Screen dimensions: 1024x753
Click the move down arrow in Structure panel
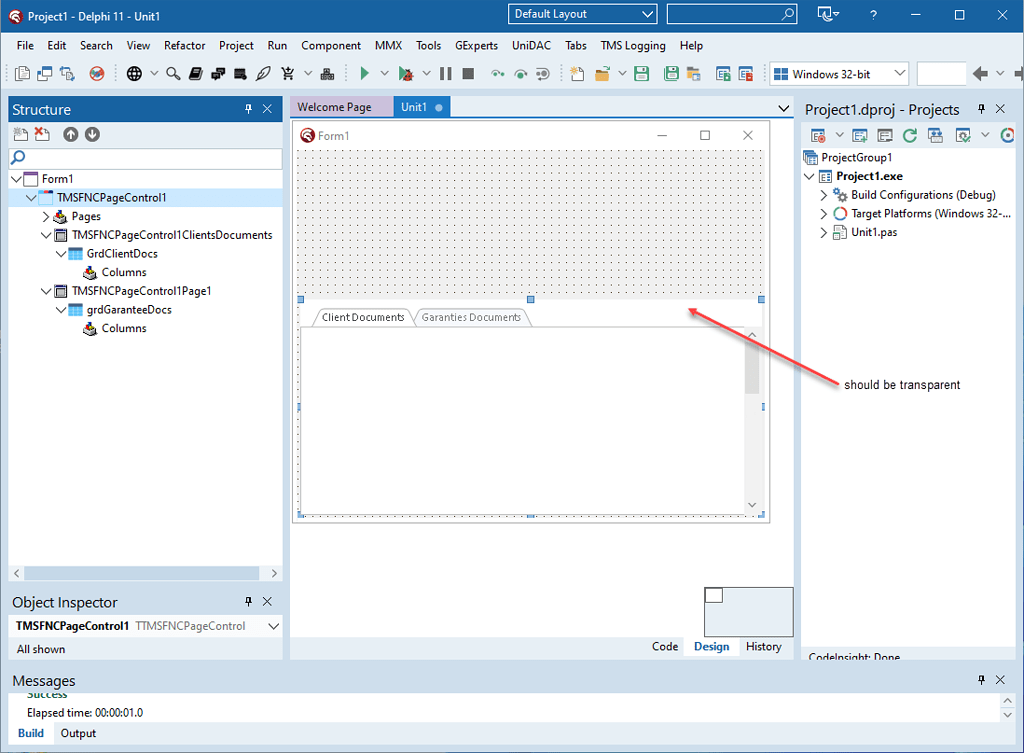[93, 135]
